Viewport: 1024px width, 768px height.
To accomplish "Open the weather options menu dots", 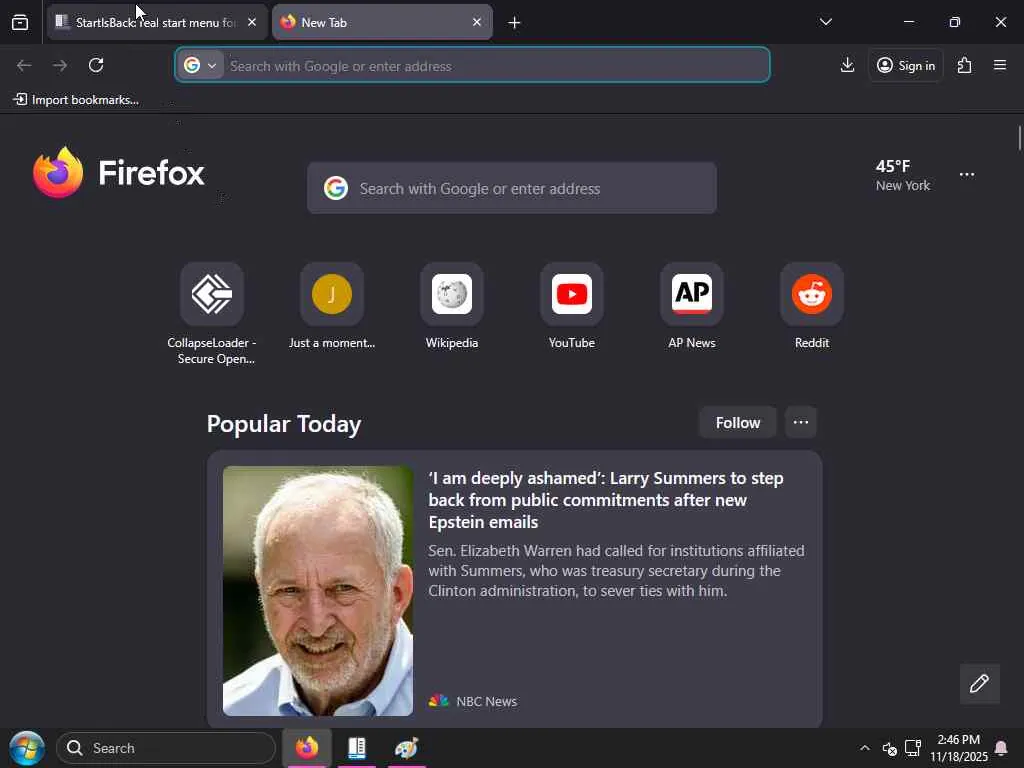I will point(967,174).
